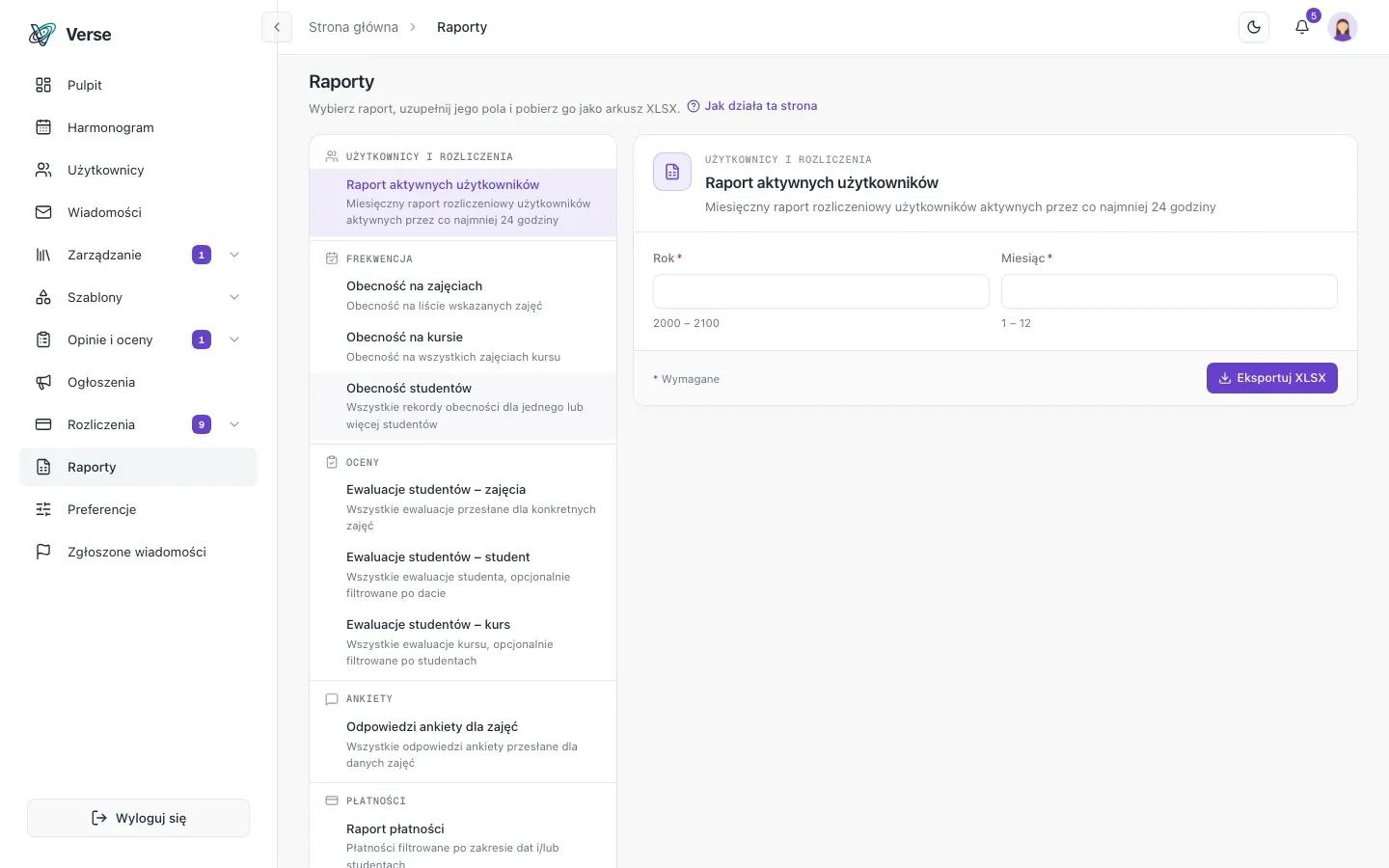Open Pulpit dashboard icon in sidebar
Viewport: 1389px width, 868px height.
click(43, 85)
